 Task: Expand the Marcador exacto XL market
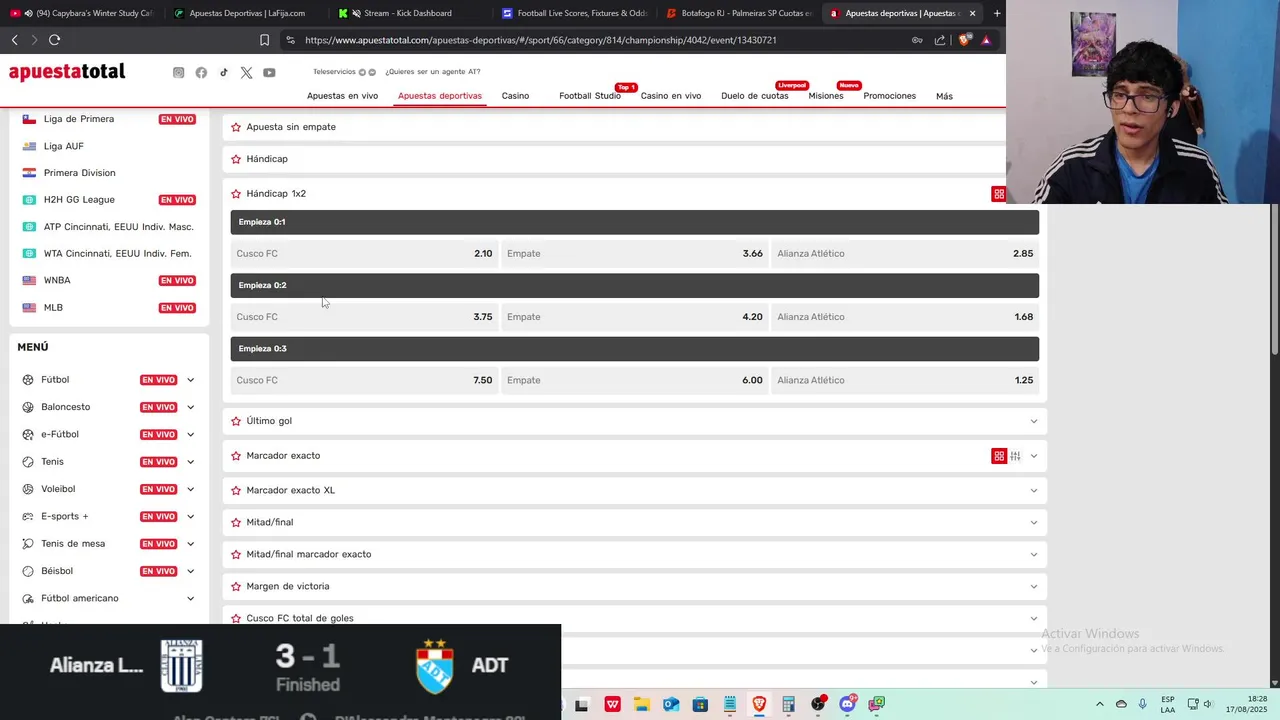1034,490
